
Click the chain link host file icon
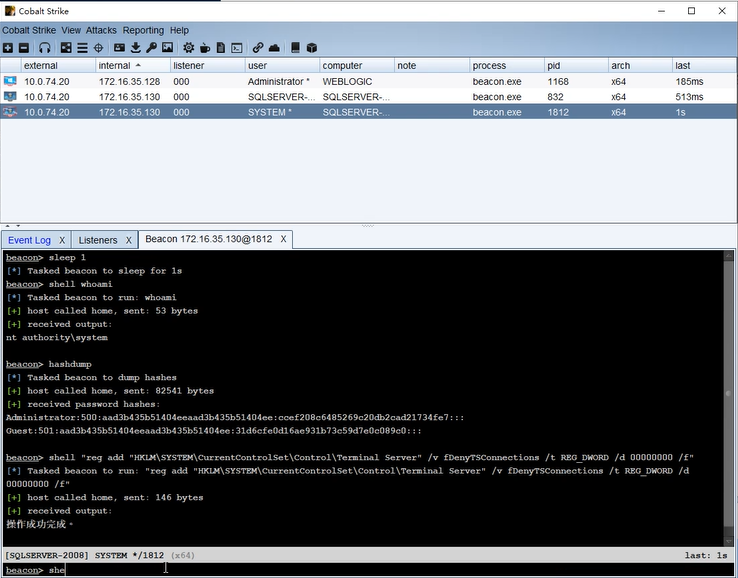click(x=257, y=48)
